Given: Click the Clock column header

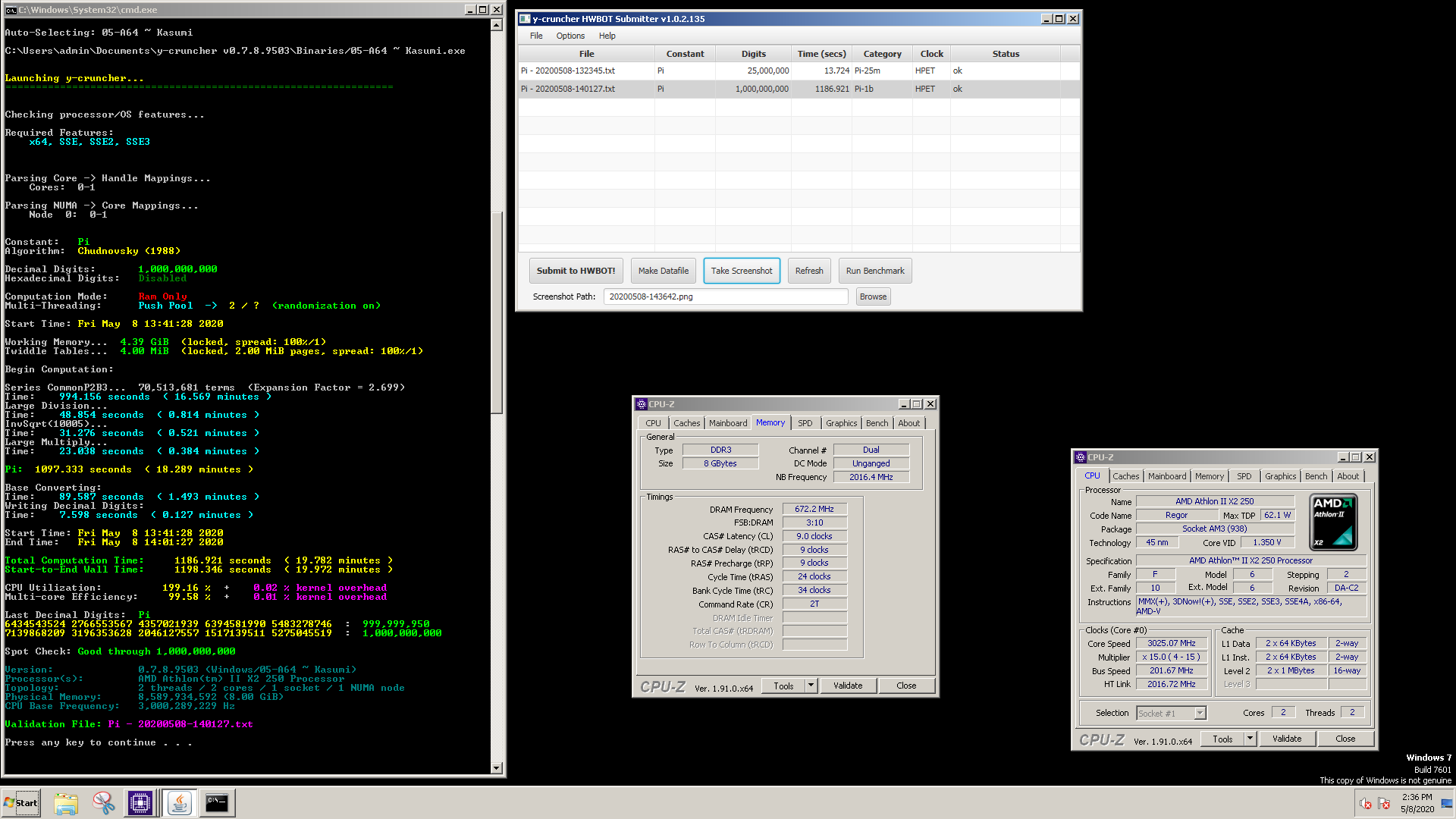Looking at the screenshot, I should [931, 54].
